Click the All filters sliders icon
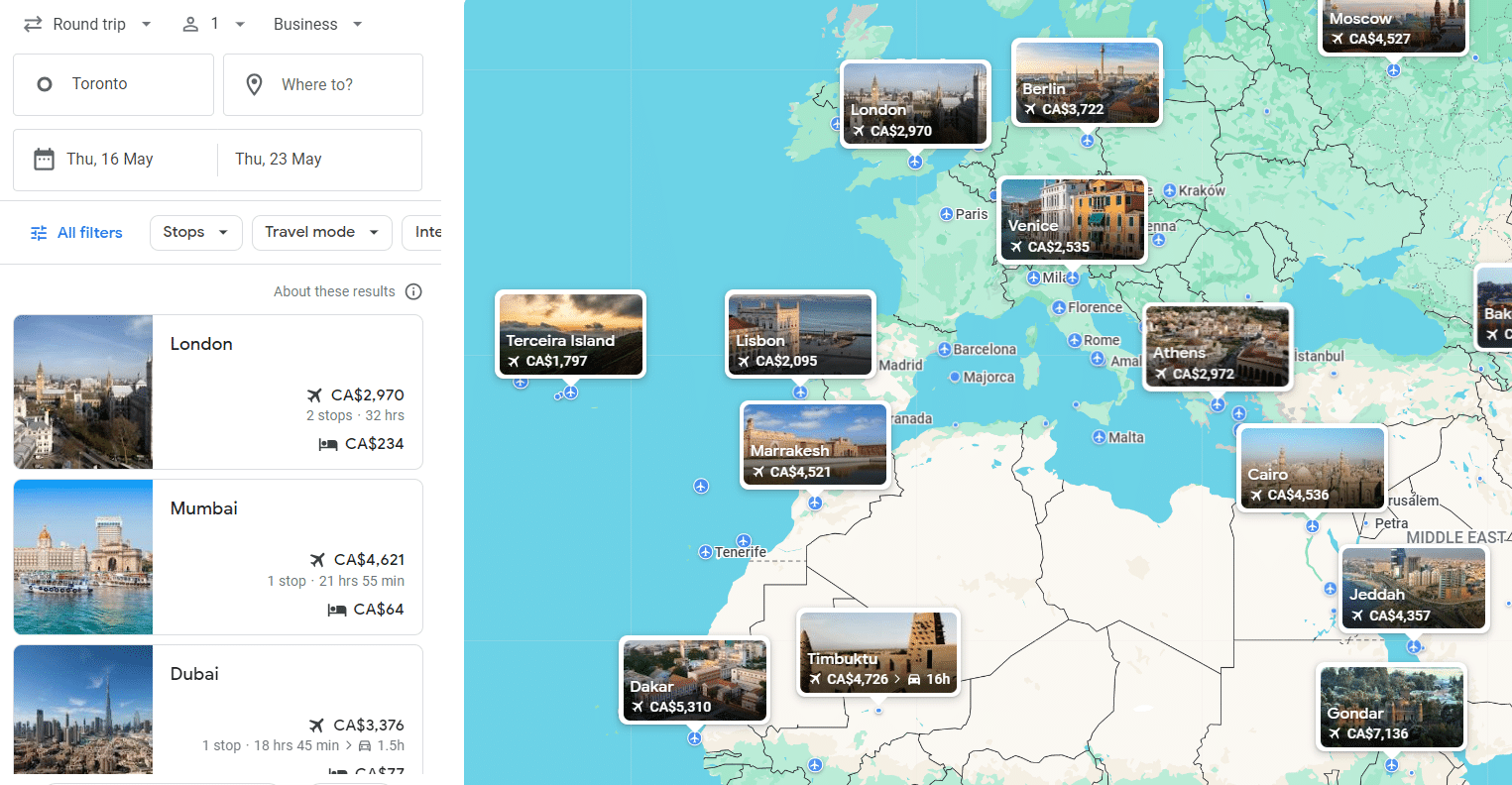1512x785 pixels. [x=39, y=233]
